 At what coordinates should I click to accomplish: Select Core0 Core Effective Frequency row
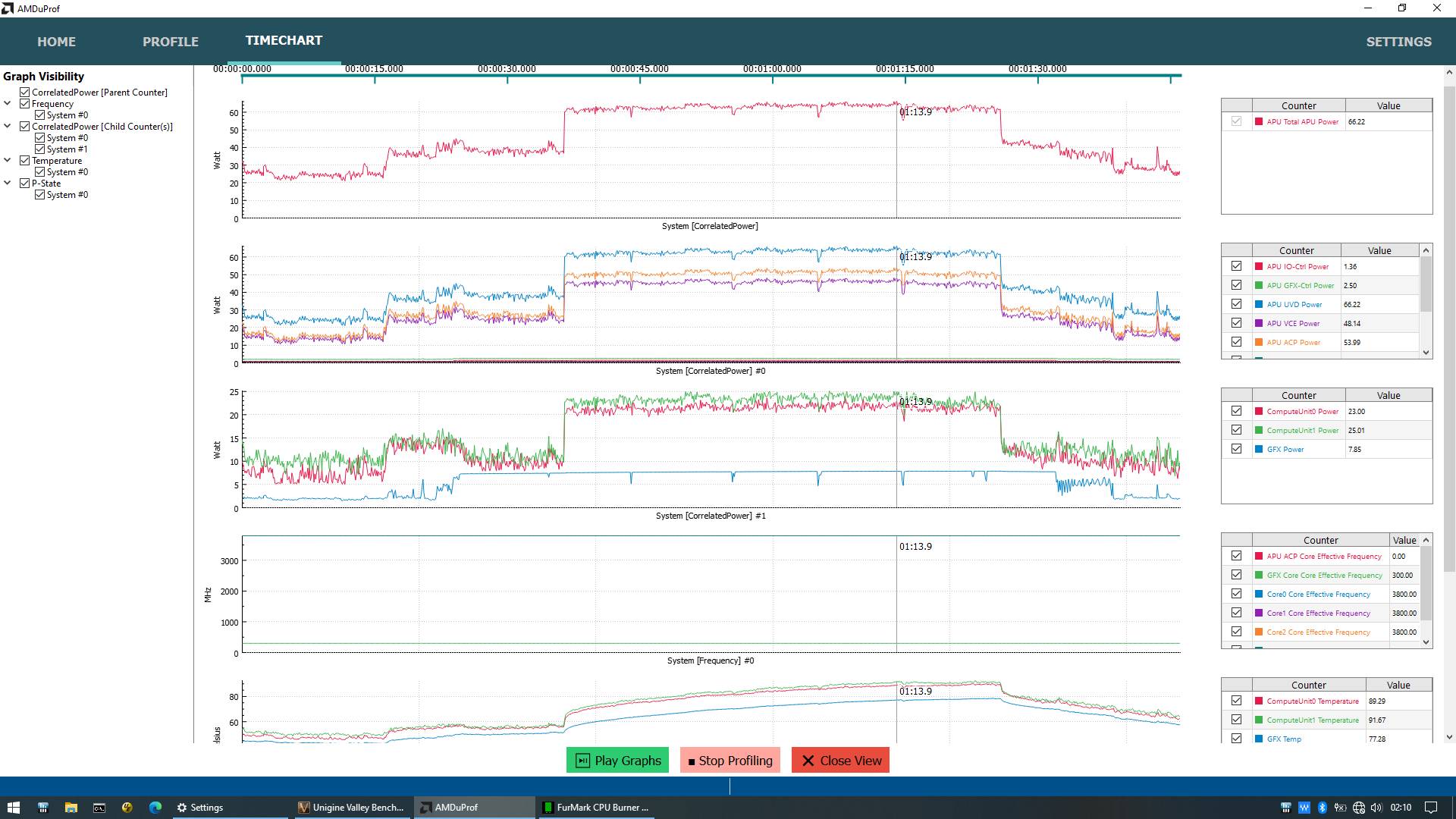point(1320,594)
